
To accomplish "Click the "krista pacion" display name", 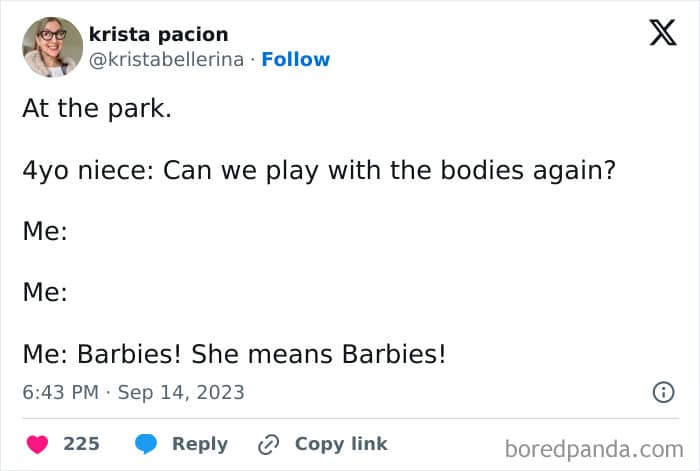I will pos(158,35).
